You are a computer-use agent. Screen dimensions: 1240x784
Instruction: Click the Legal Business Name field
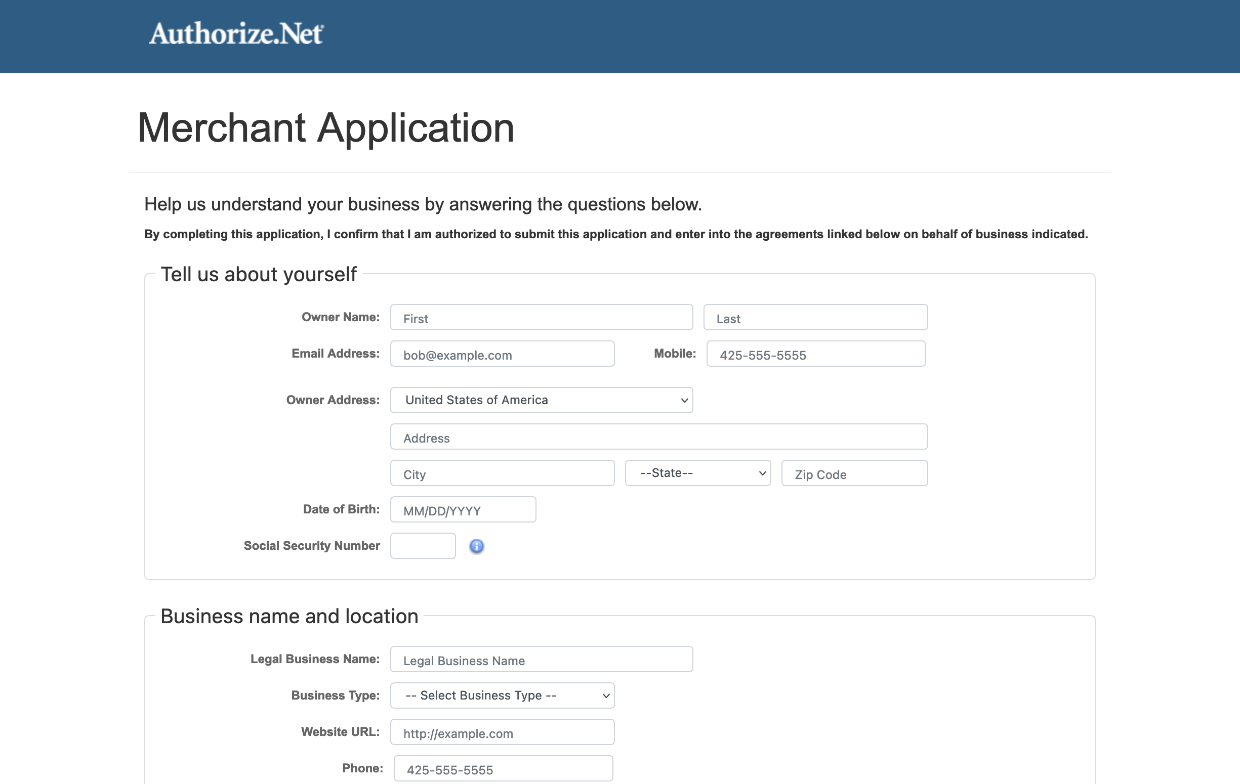[541, 659]
